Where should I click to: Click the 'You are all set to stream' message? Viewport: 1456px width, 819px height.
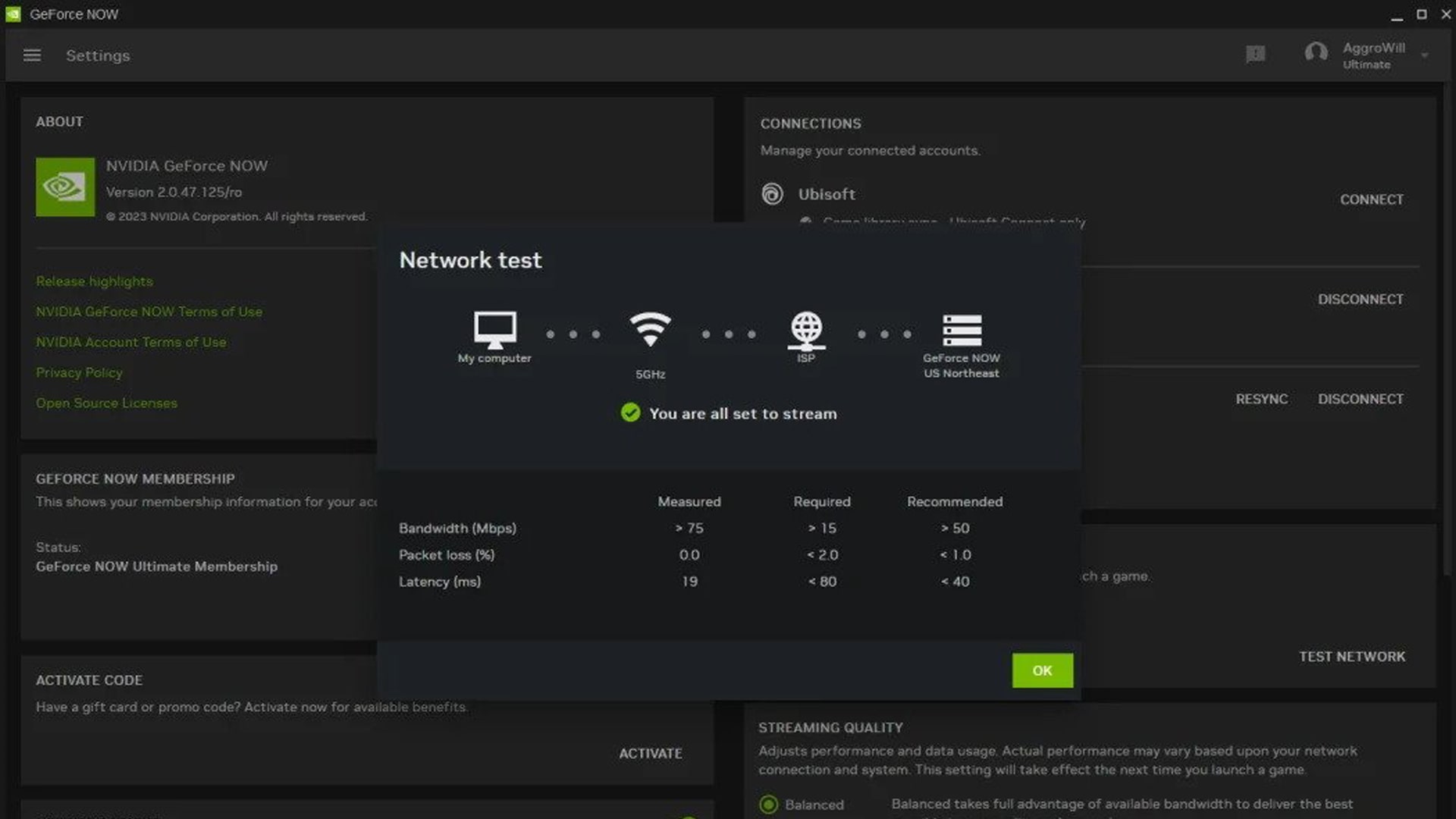743,413
